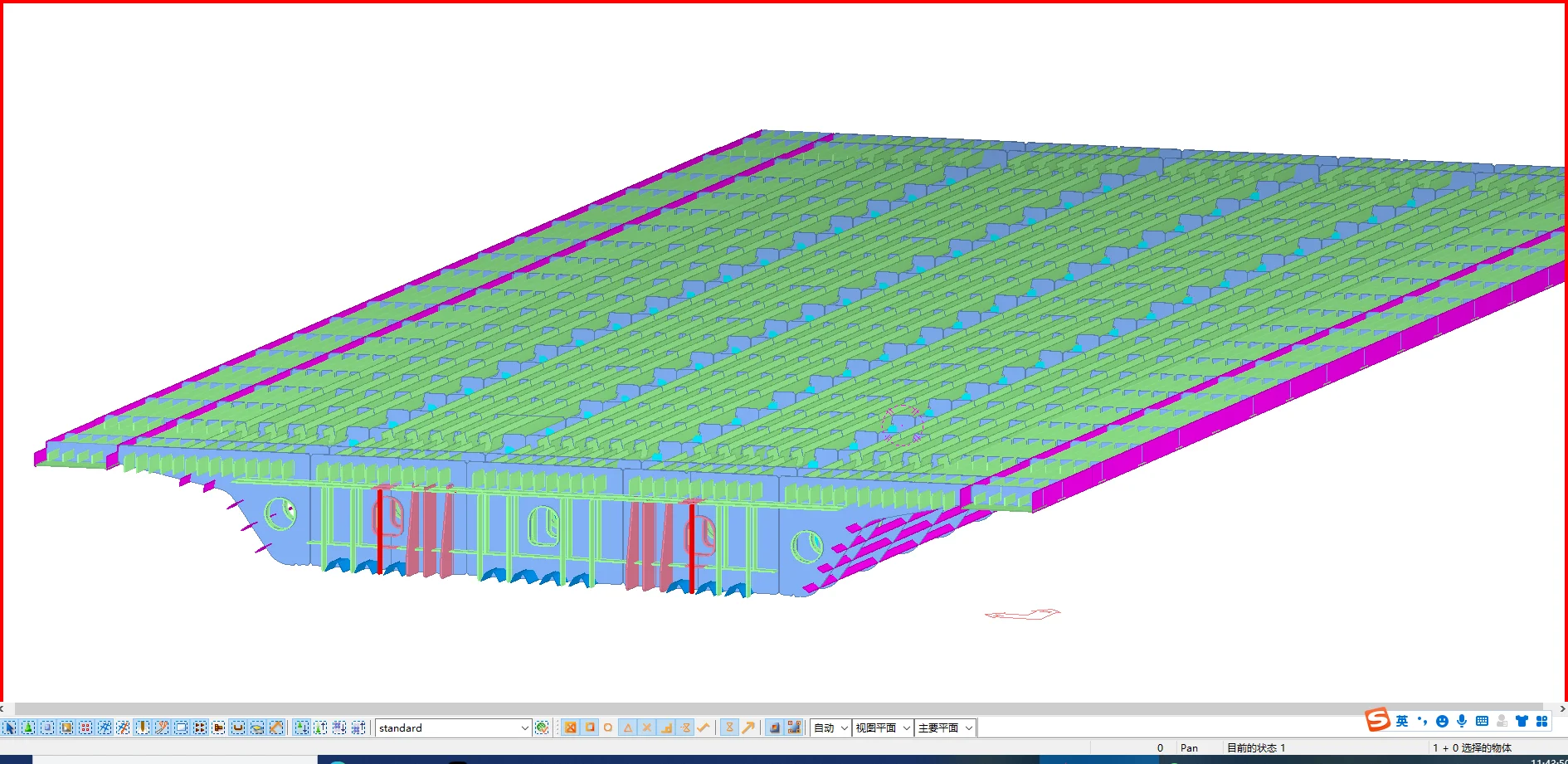
Task: Toggle the Select grid switch
Action: coord(105,728)
